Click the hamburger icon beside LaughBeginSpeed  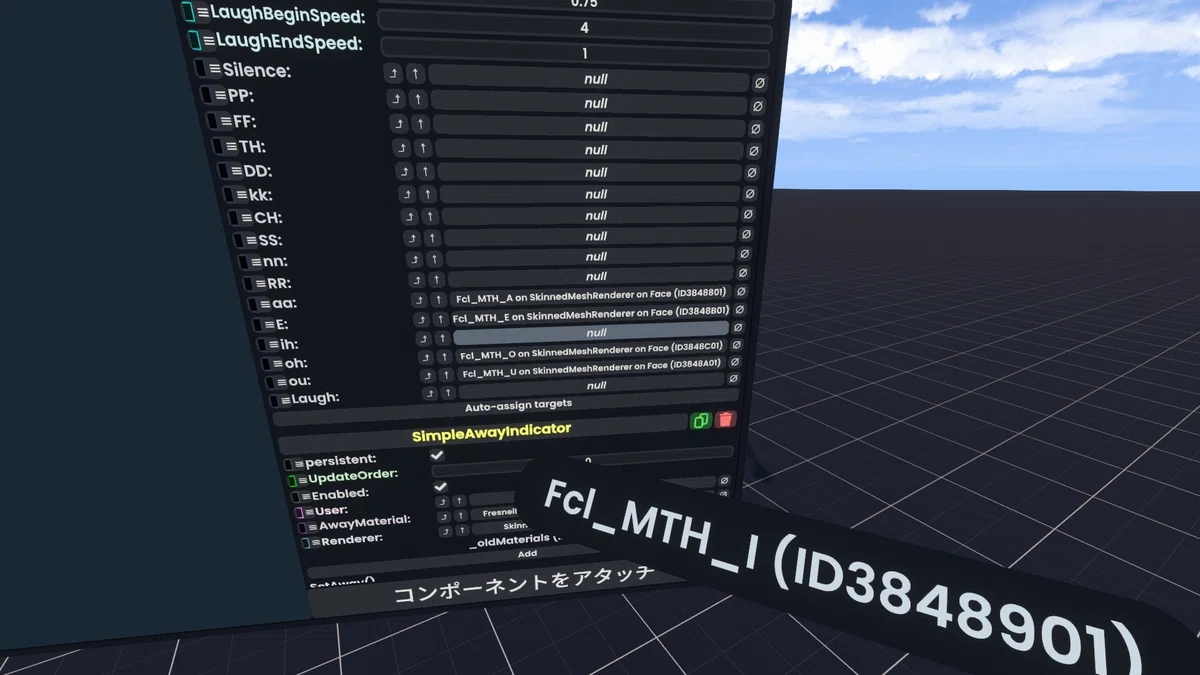(x=204, y=14)
